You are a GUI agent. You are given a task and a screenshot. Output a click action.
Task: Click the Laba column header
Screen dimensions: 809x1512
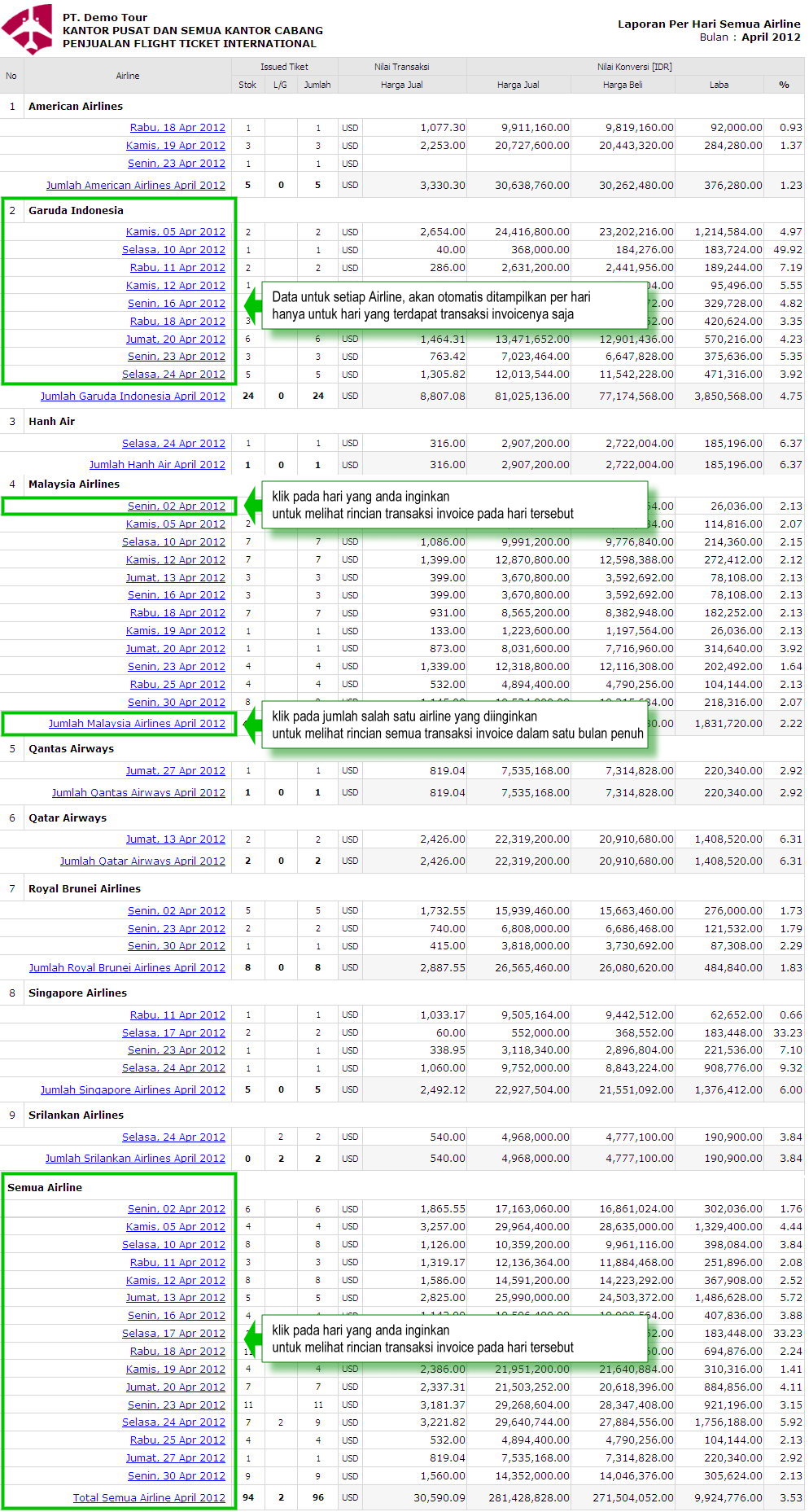tap(719, 85)
